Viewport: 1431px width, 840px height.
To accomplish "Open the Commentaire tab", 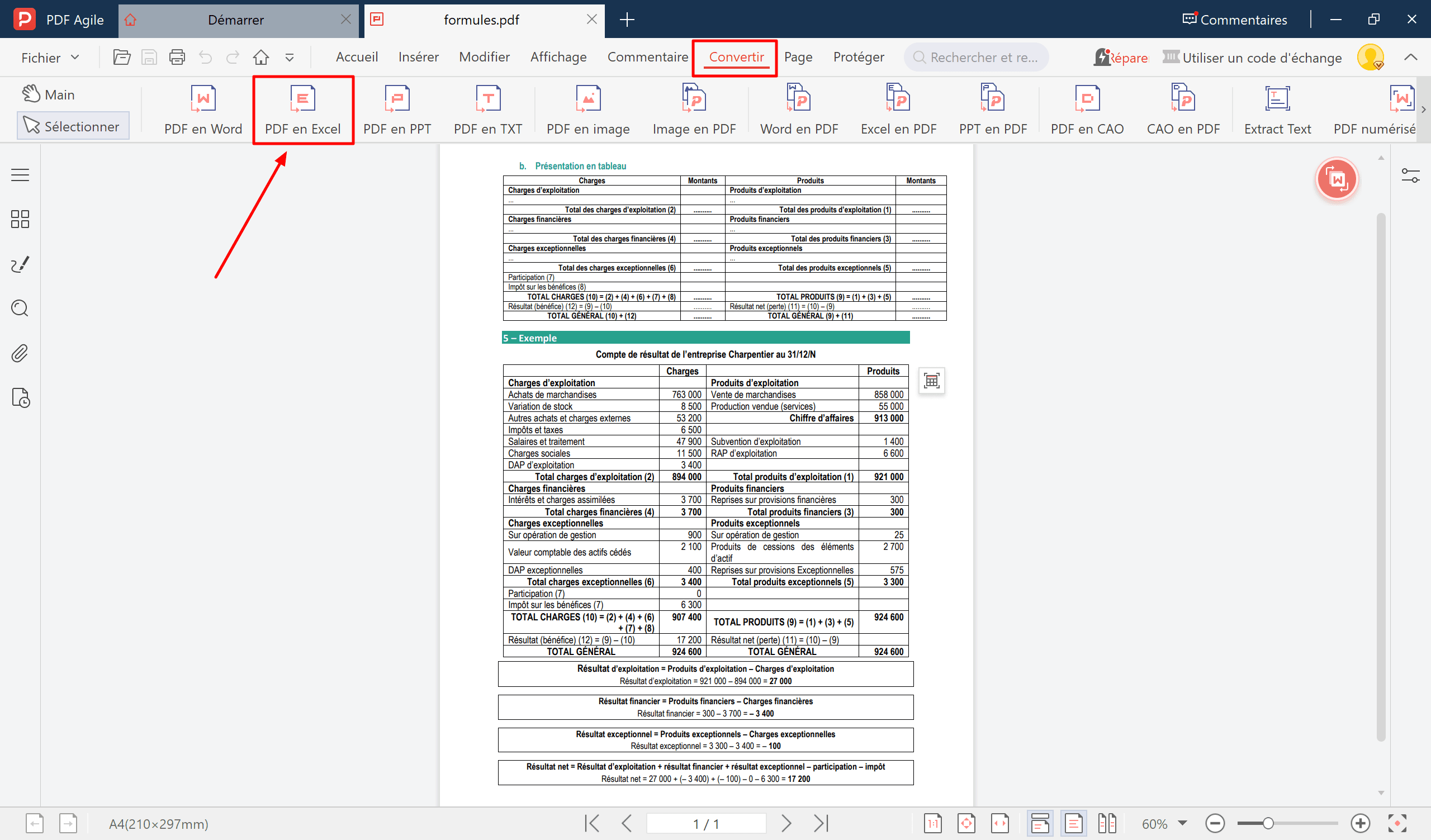I will [x=647, y=57].
